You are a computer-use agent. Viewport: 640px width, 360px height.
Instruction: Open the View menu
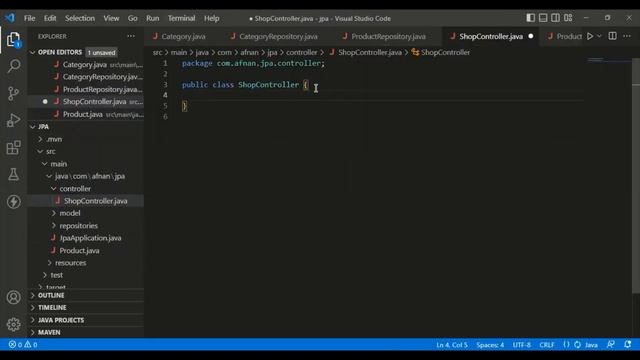click(111, 18)
